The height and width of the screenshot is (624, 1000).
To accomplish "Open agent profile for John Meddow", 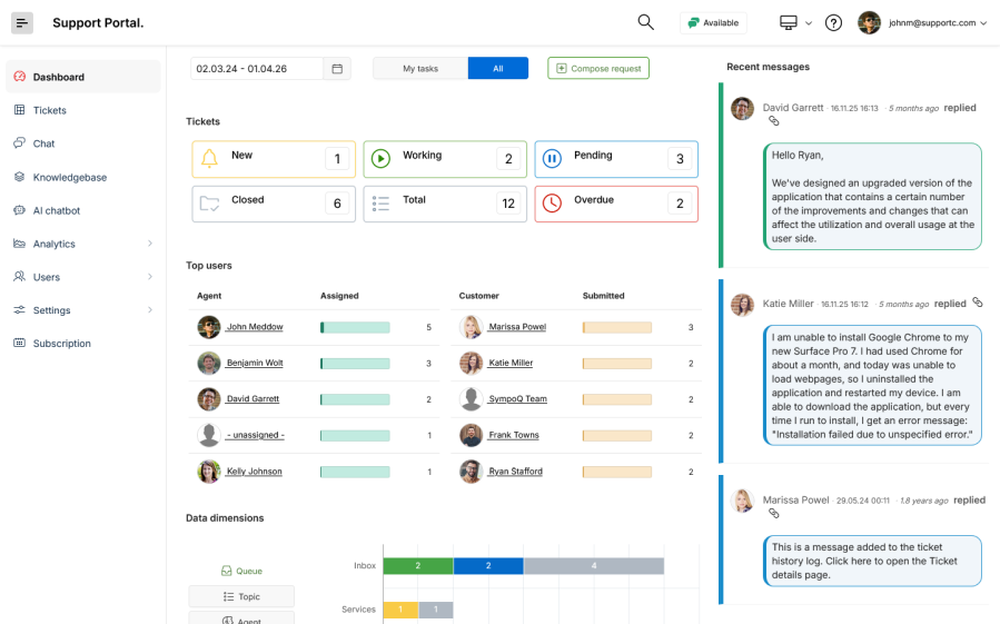I will [254, 327].
